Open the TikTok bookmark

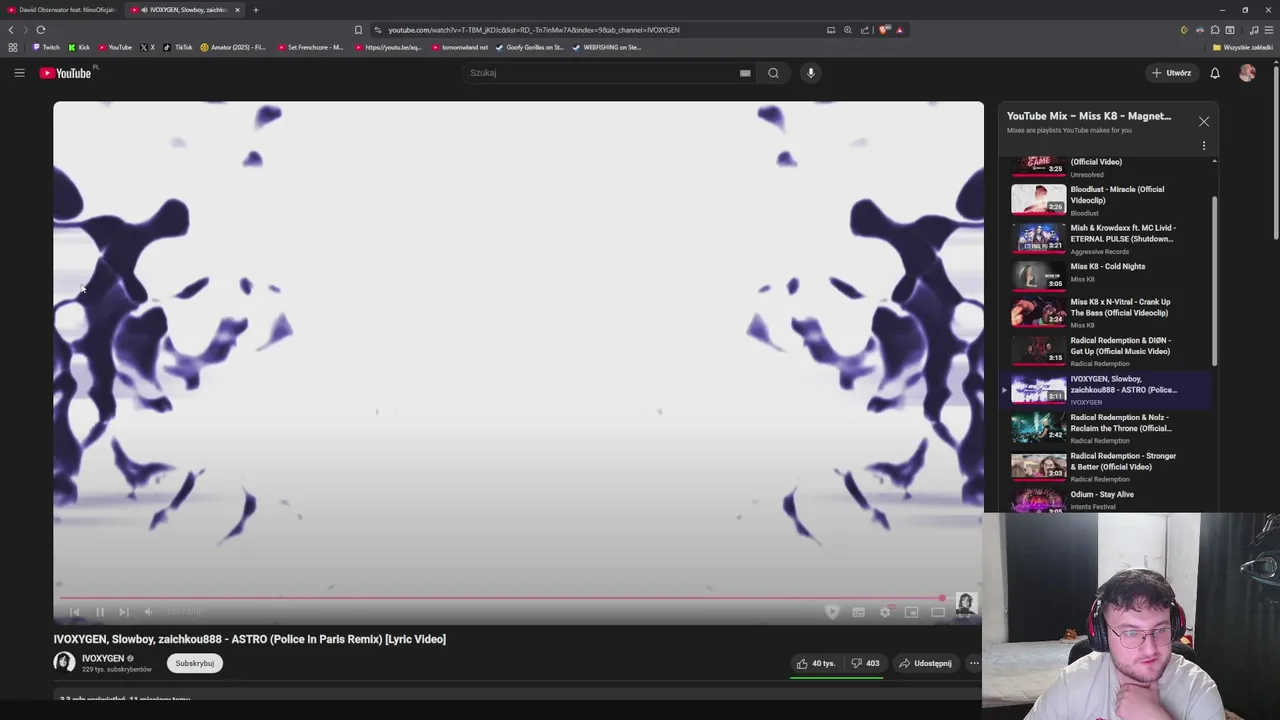pyautogui.click(x=178, y=47)
